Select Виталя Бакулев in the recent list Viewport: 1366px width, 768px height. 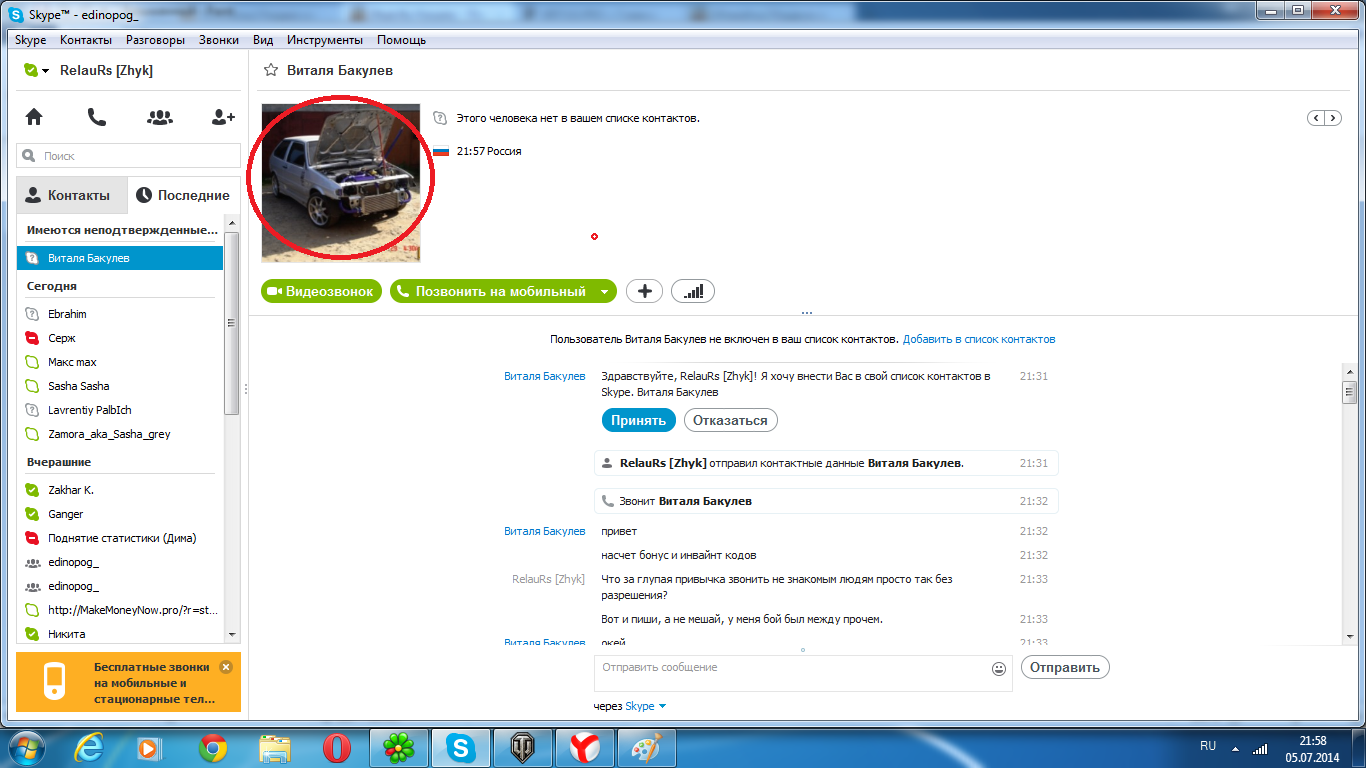[x=120, y=258]
